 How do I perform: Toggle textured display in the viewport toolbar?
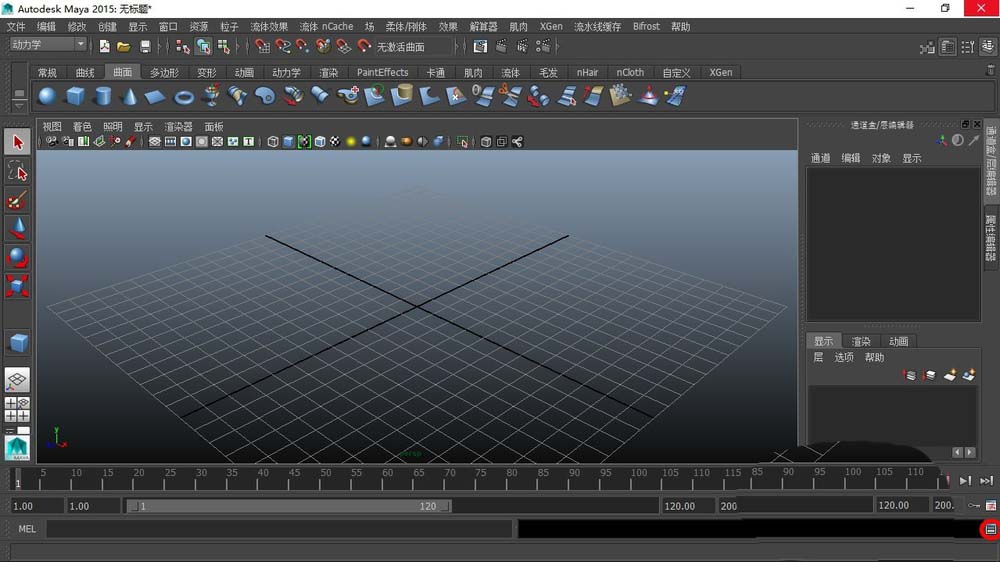point(335,142)
